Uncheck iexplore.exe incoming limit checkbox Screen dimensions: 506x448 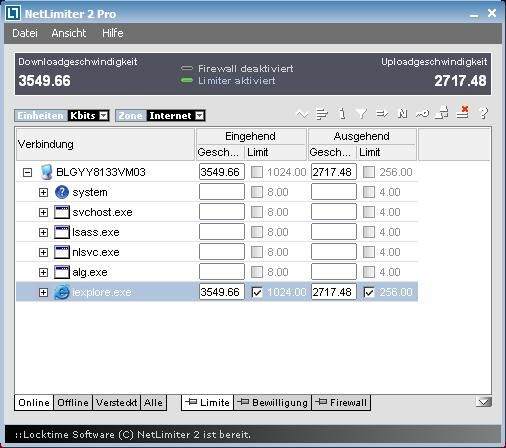tap(257, 292)
